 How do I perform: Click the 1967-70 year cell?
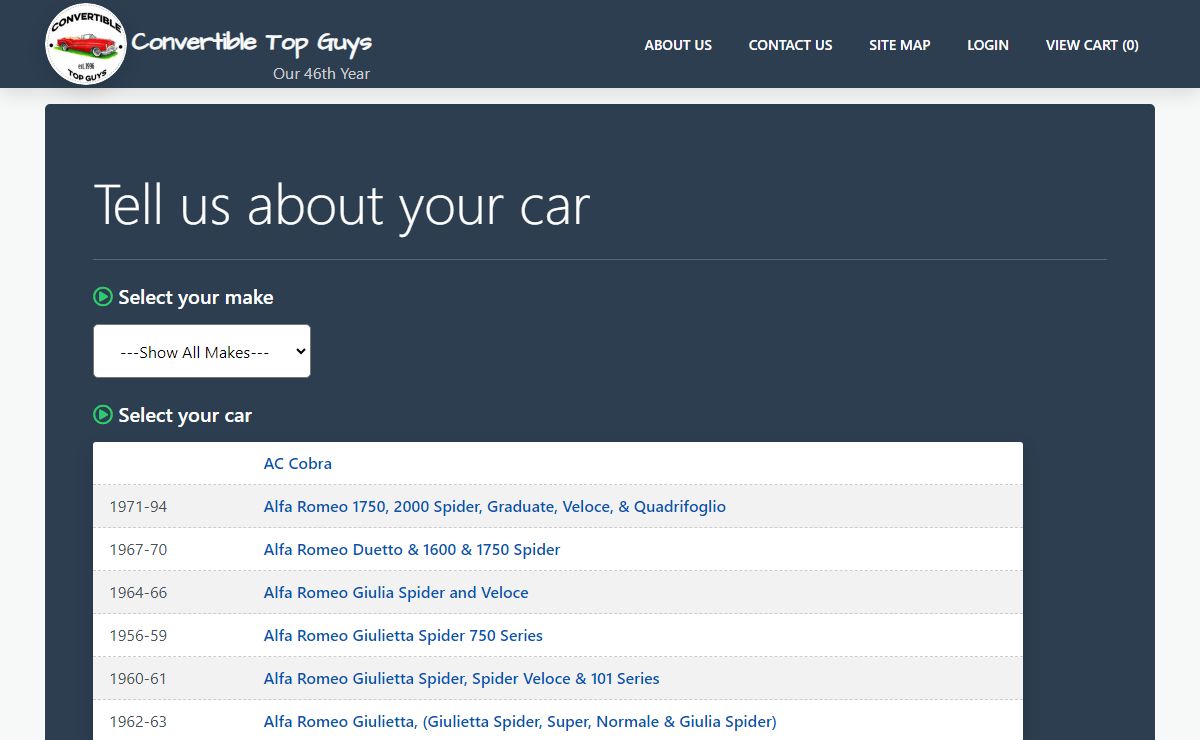(x=139, y=549)
